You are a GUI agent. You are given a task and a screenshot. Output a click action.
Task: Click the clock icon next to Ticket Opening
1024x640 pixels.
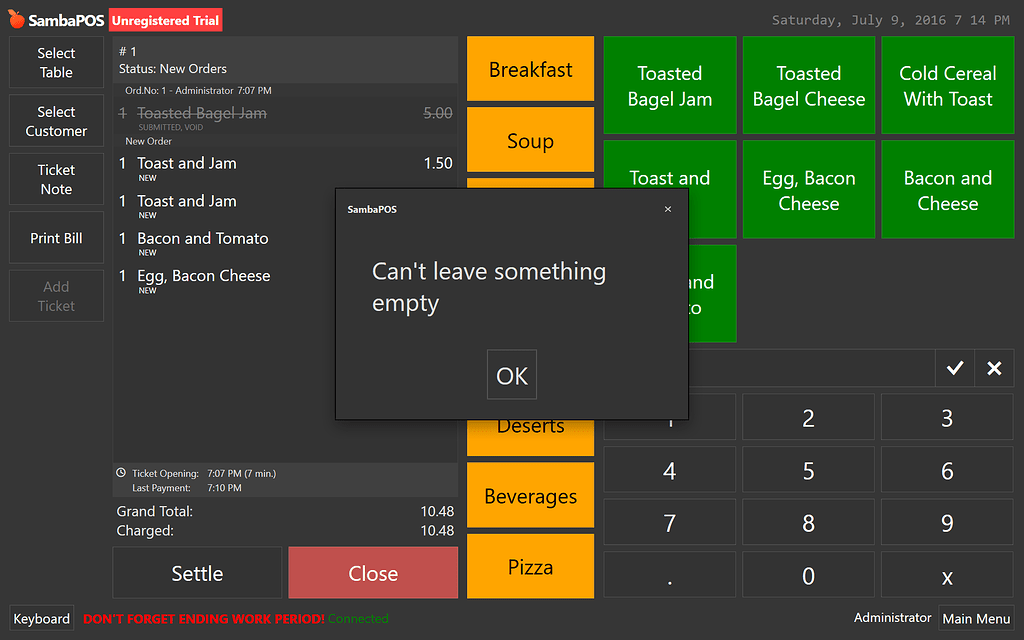(x=123, y=473)
